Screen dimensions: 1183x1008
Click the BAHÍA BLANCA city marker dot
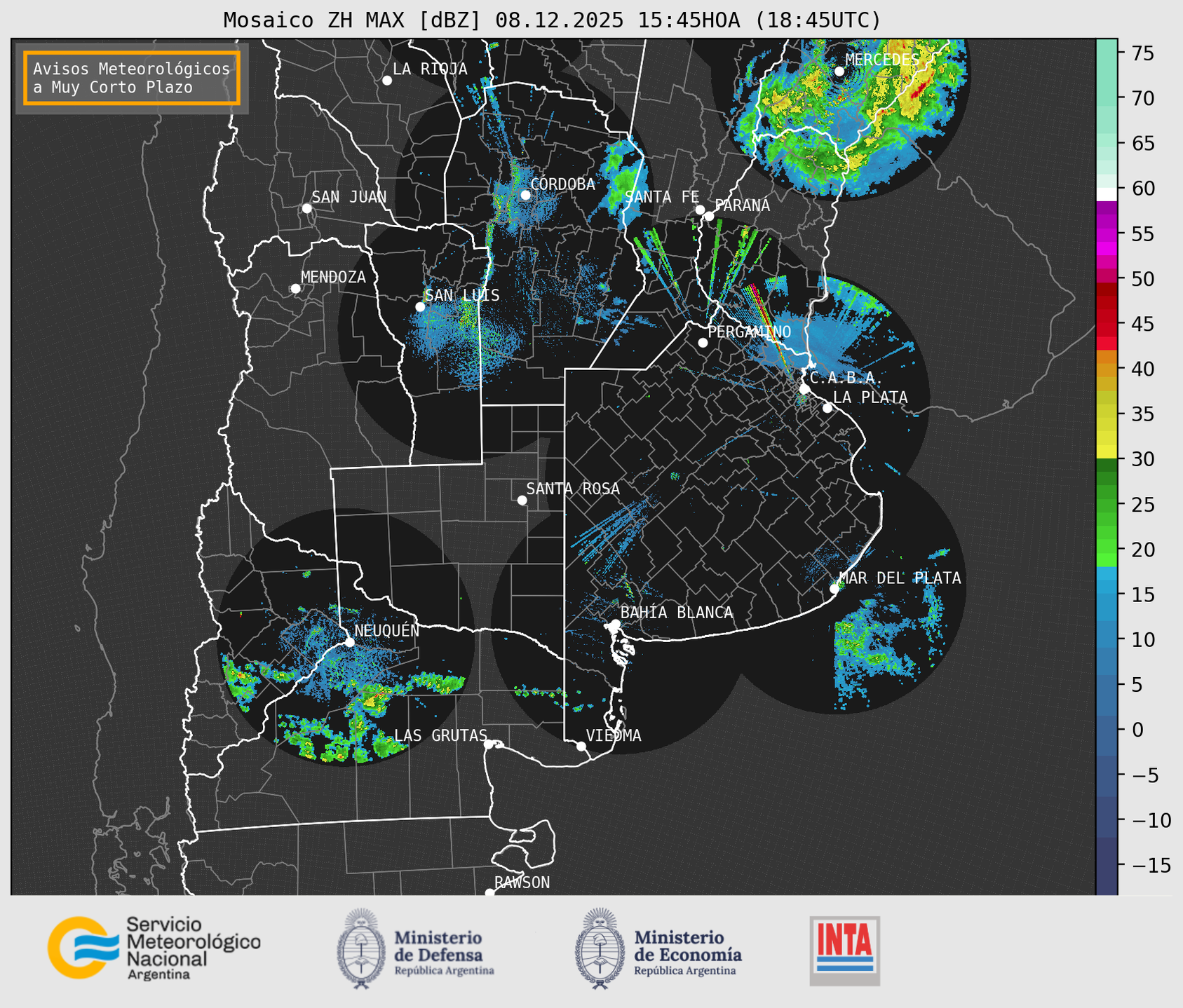(615, 624)
